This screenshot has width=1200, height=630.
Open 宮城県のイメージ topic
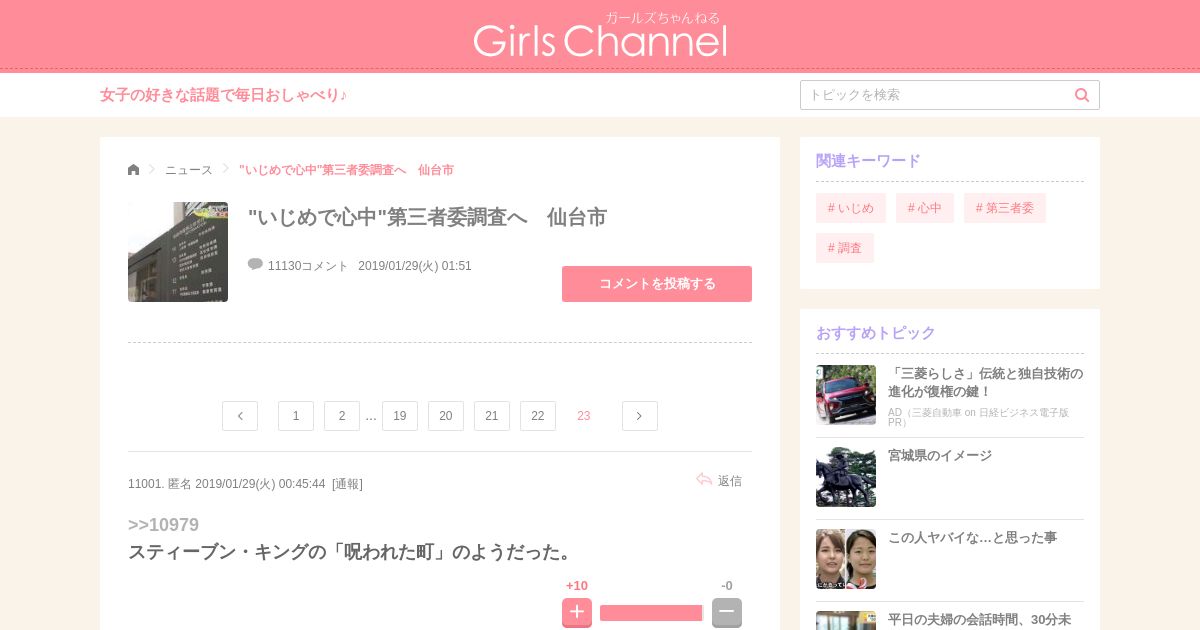[940, 455]
